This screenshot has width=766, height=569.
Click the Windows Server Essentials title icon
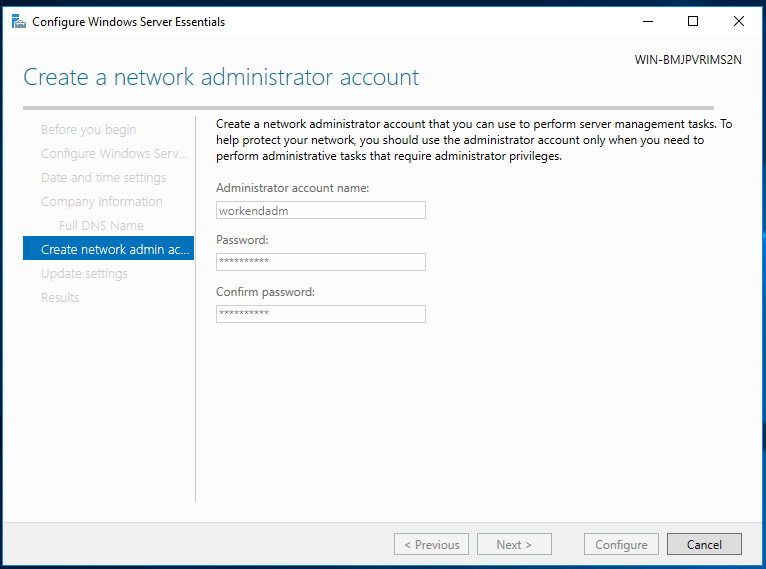pyautogui.click(x=19, y=21)
